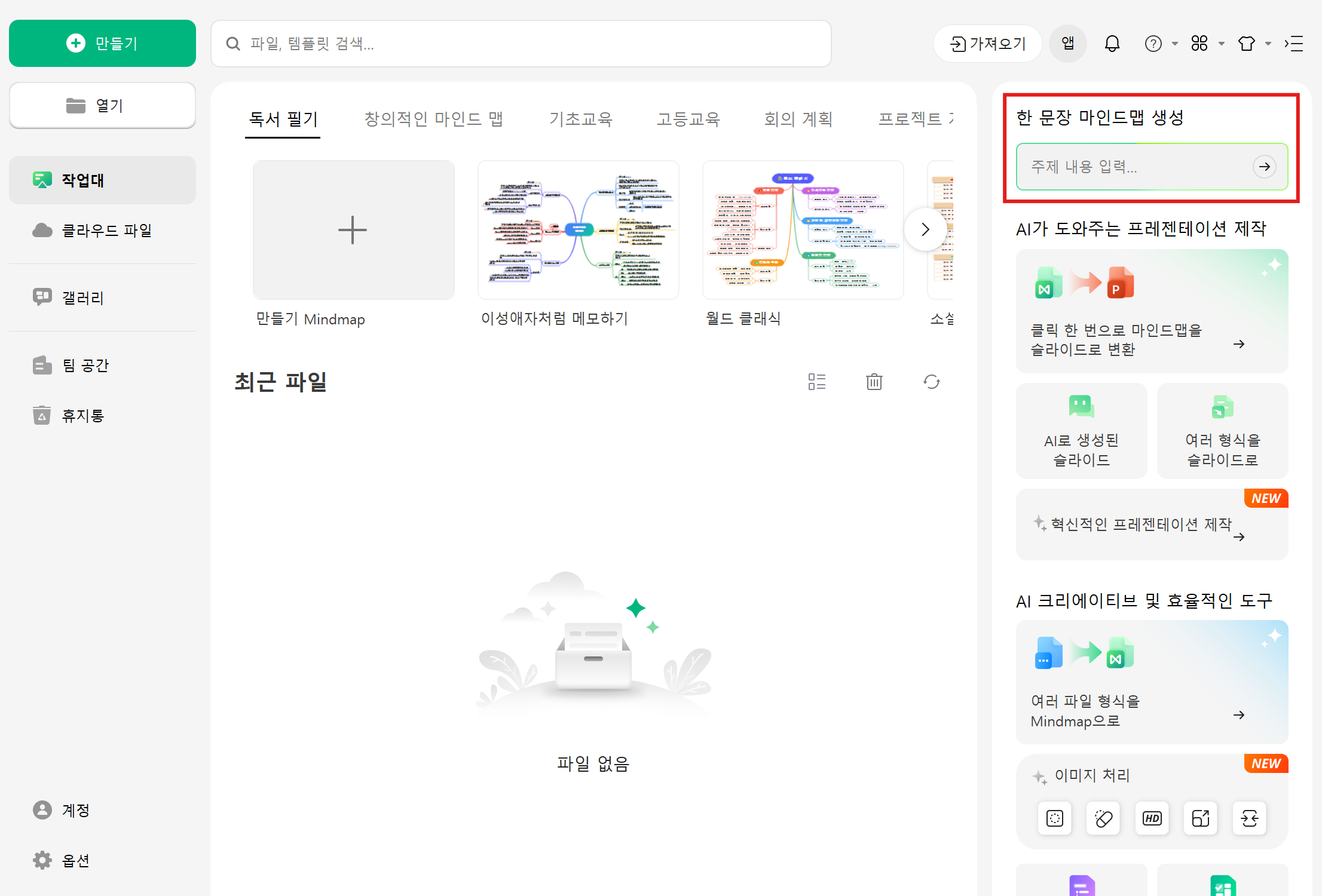The image size is (1322, 896).
Task: Select 작업대 in the sidebar
Action: 102,180
